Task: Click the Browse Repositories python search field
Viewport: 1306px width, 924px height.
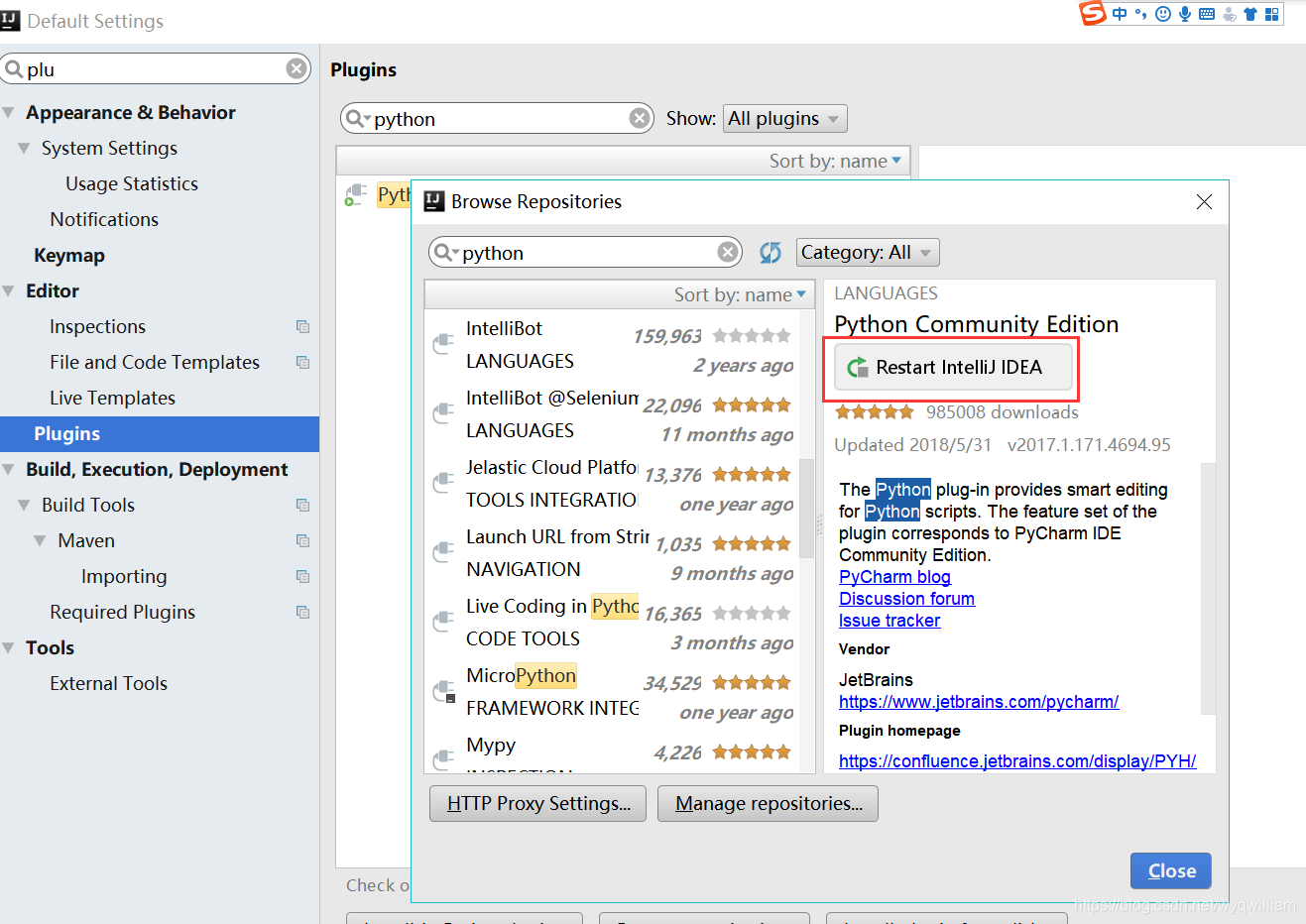Action: 585,252
